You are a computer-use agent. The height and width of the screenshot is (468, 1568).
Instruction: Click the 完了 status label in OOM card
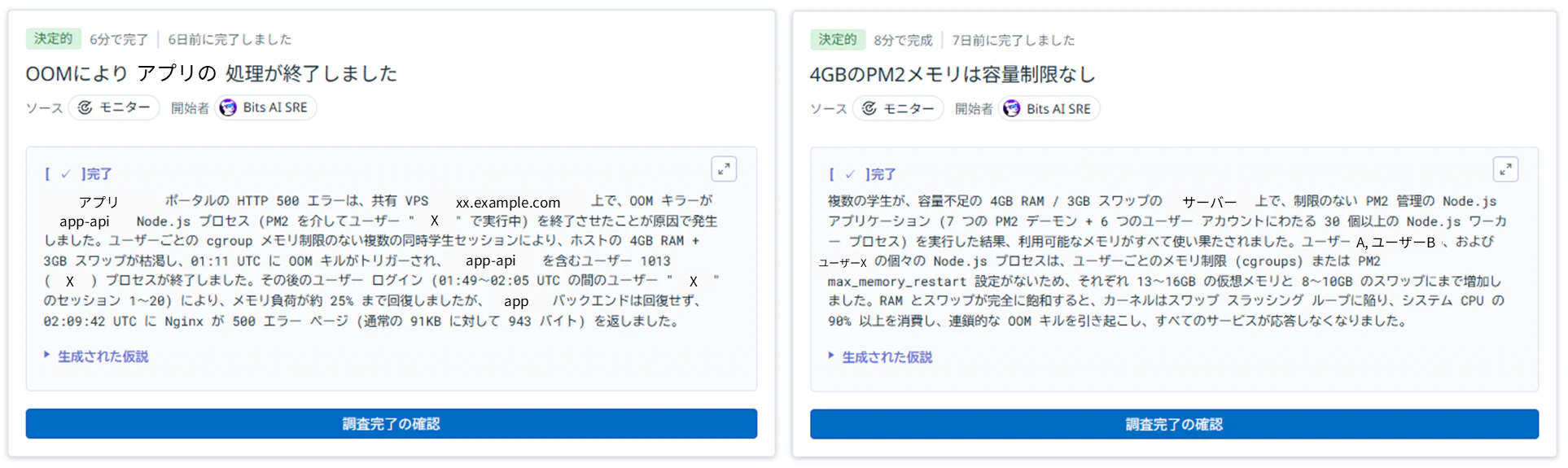coord(99,173)
